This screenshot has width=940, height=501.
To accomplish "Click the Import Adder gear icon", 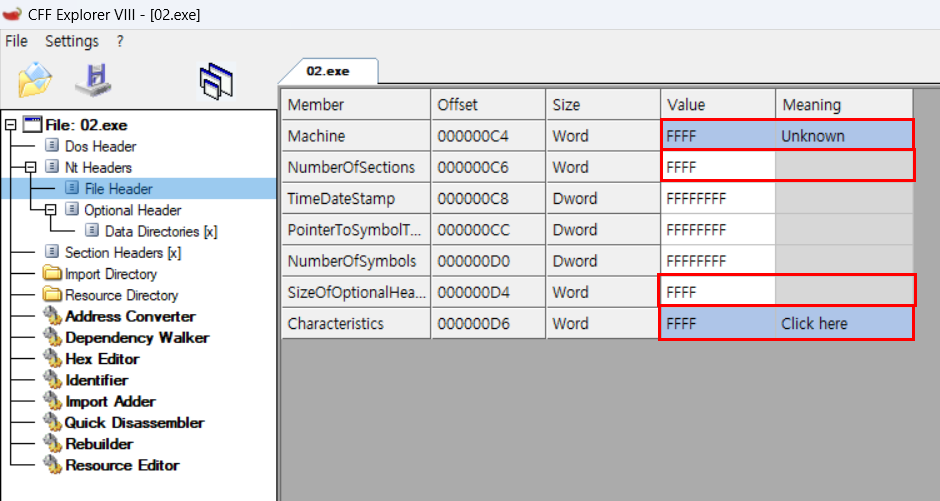I will [53, 401].
